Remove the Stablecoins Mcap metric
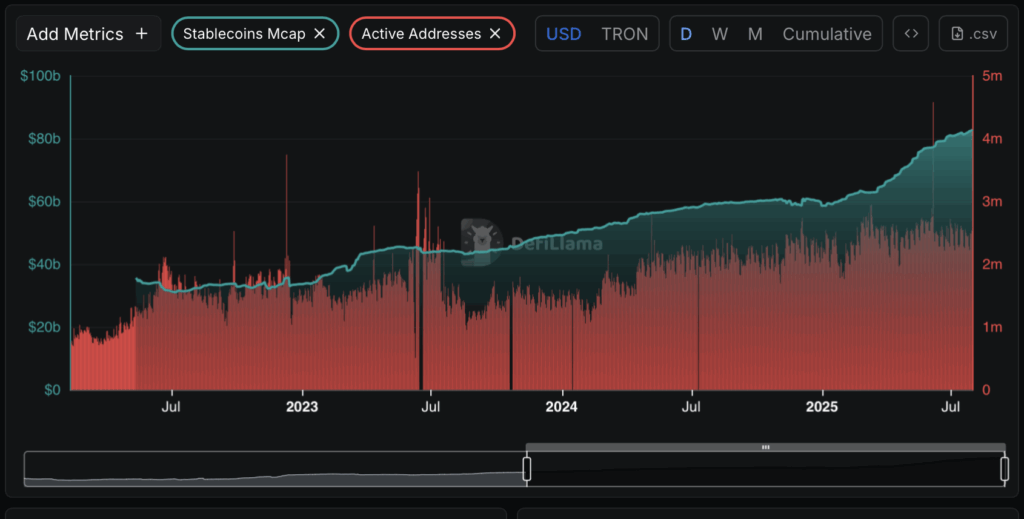 [x=319, y=33]
